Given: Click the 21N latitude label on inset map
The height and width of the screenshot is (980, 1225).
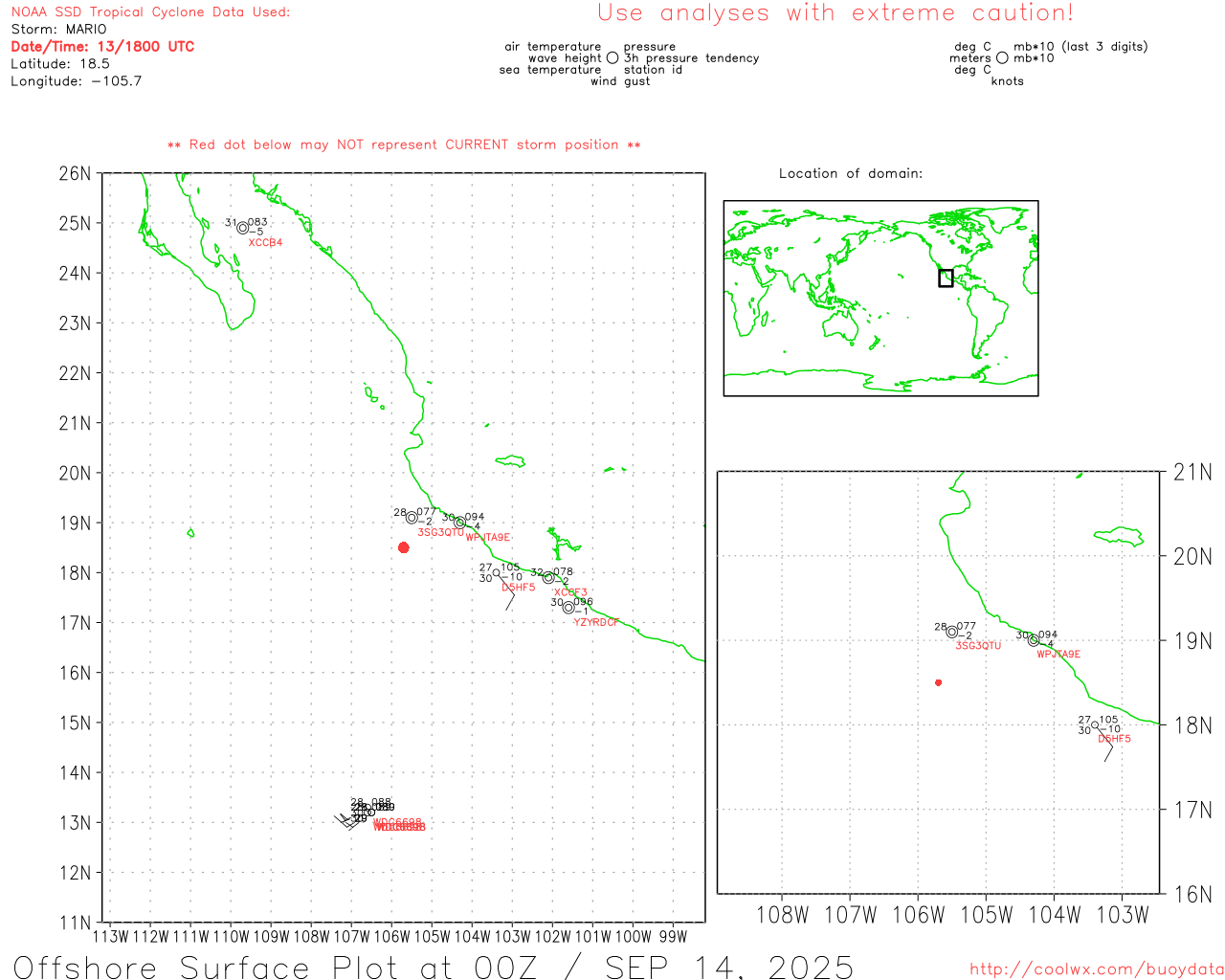Looking at the screenshot, I should click(x=1192, y=472).
